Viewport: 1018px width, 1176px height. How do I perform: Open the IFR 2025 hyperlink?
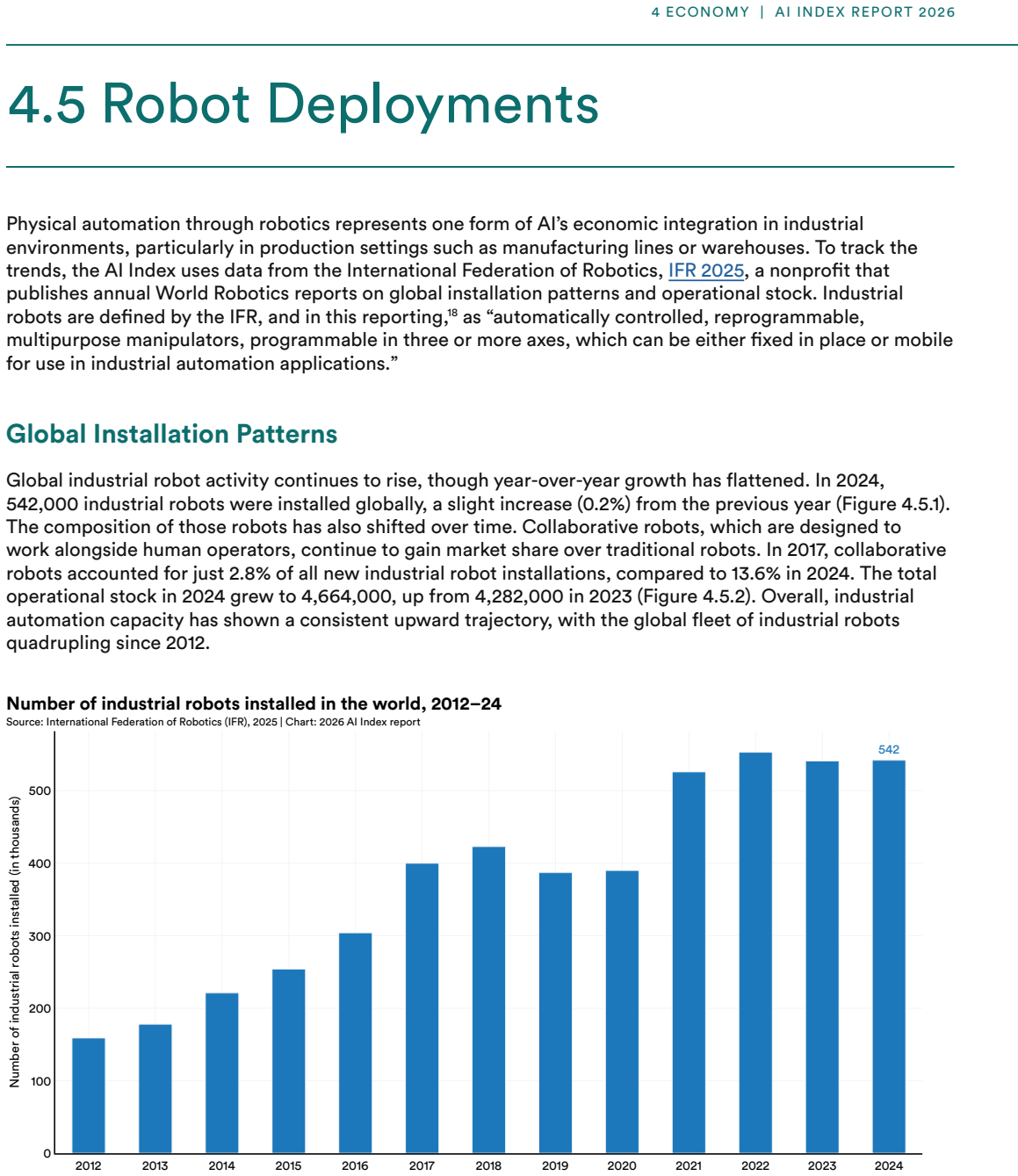(706, 271)
